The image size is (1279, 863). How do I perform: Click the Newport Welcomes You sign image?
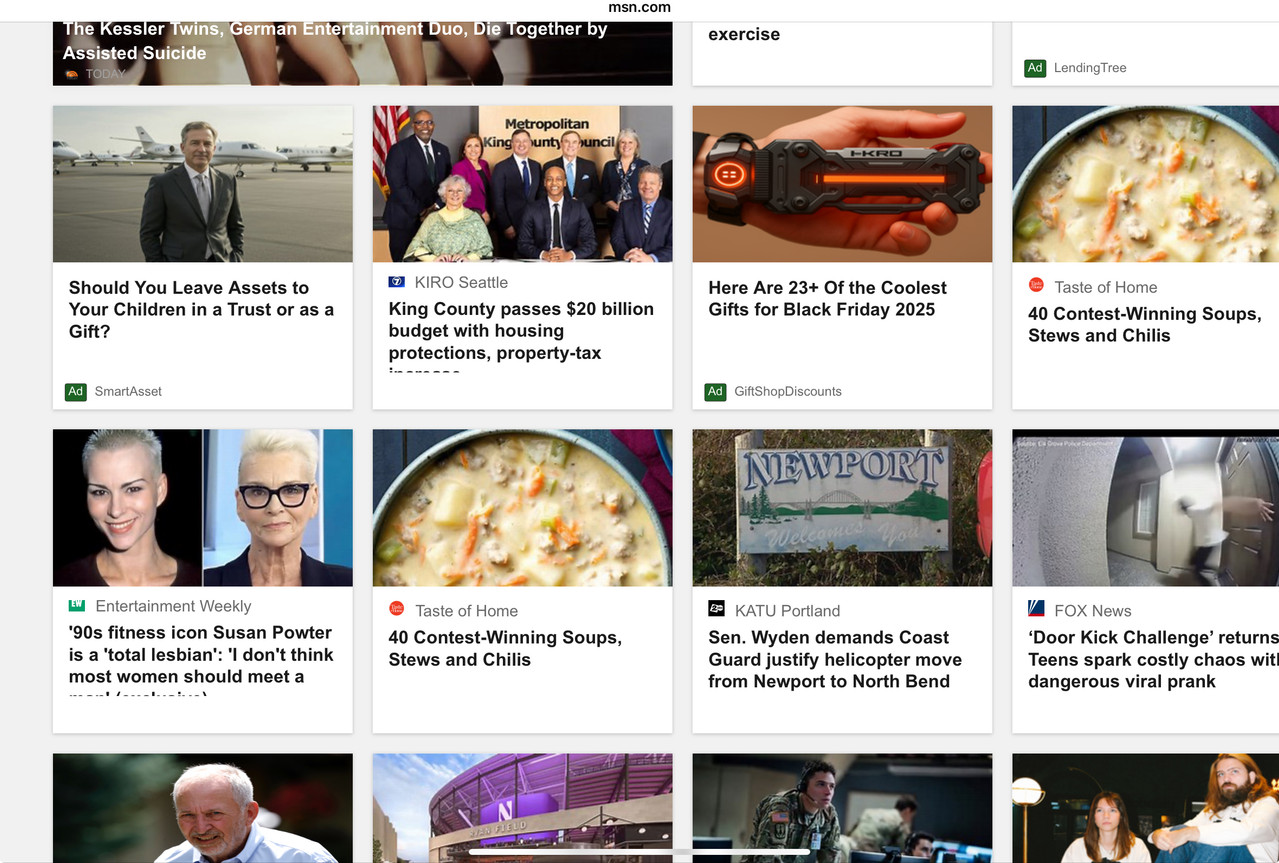point(843,508)
